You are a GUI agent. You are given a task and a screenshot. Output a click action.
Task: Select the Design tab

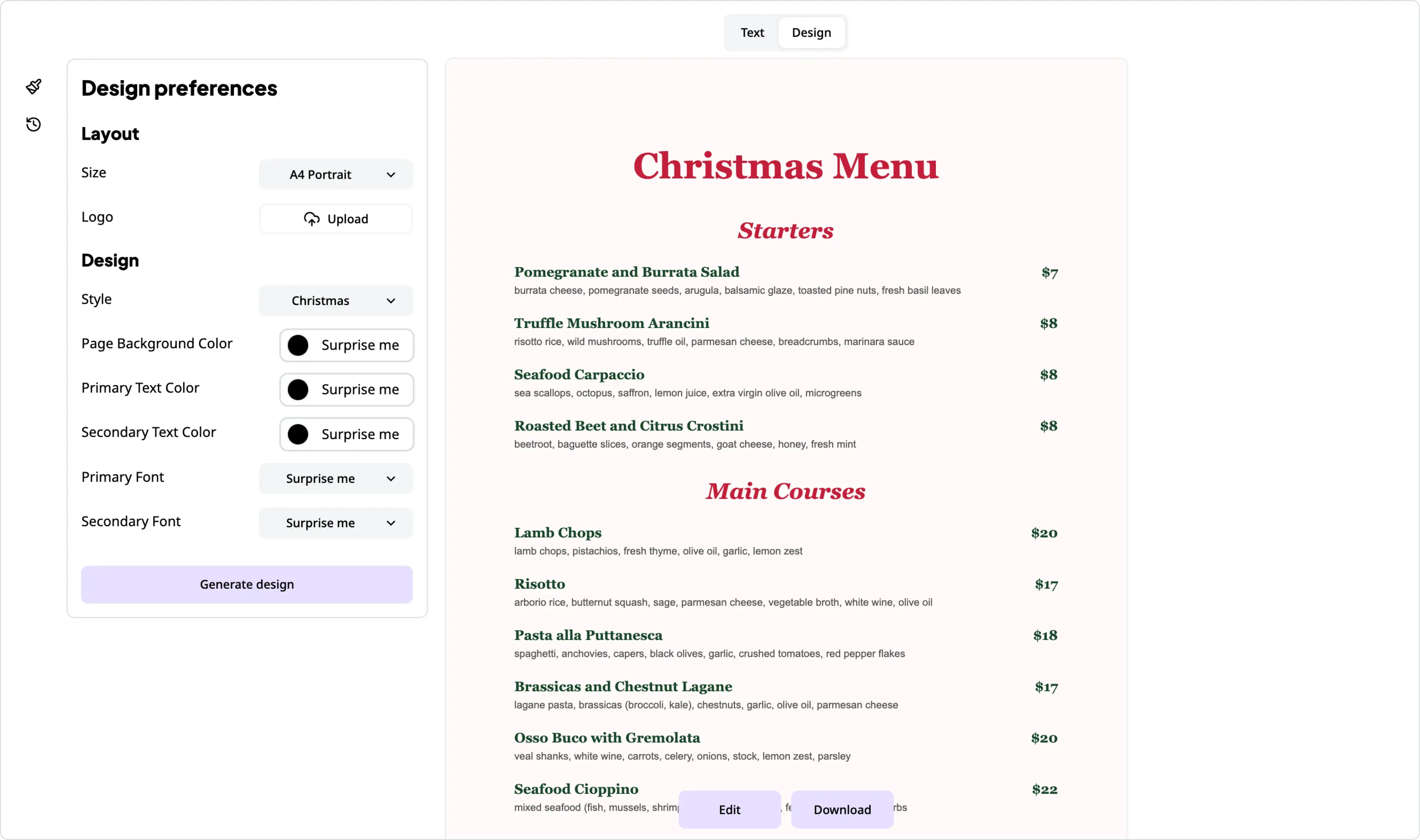pos(811,33)
